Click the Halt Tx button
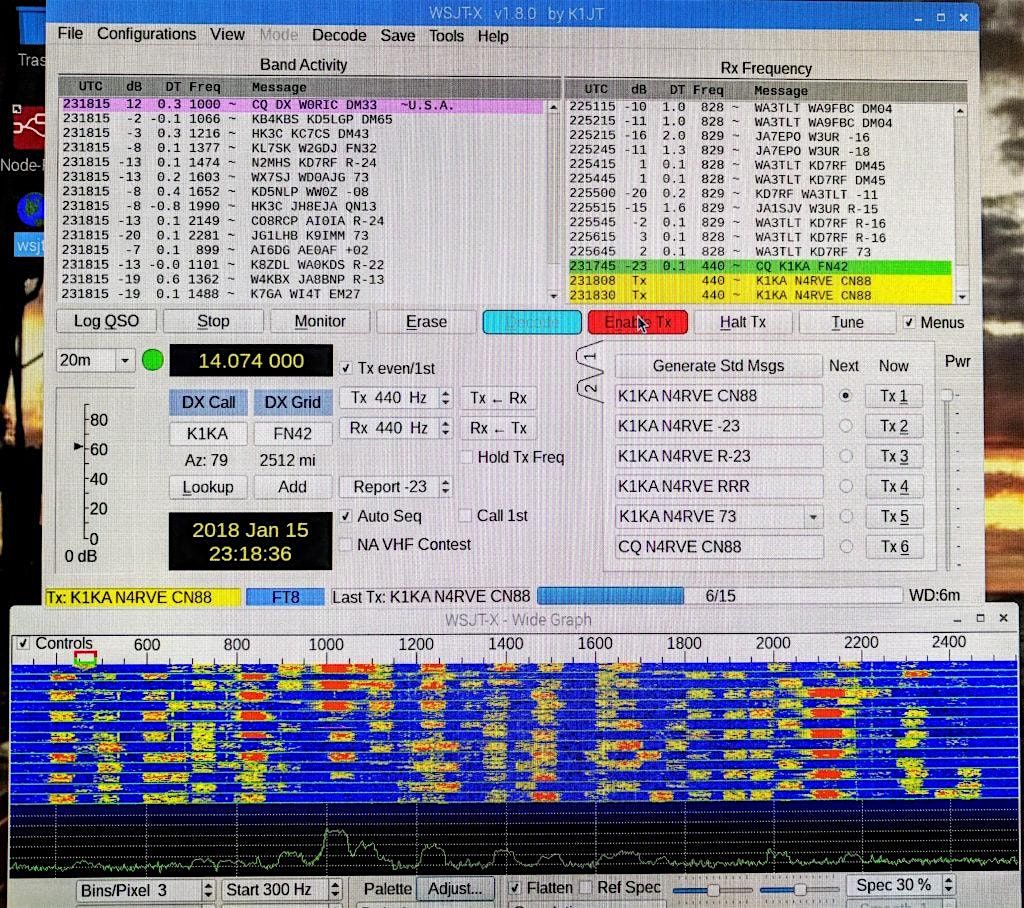1024x908 pixels. (742, 322)
